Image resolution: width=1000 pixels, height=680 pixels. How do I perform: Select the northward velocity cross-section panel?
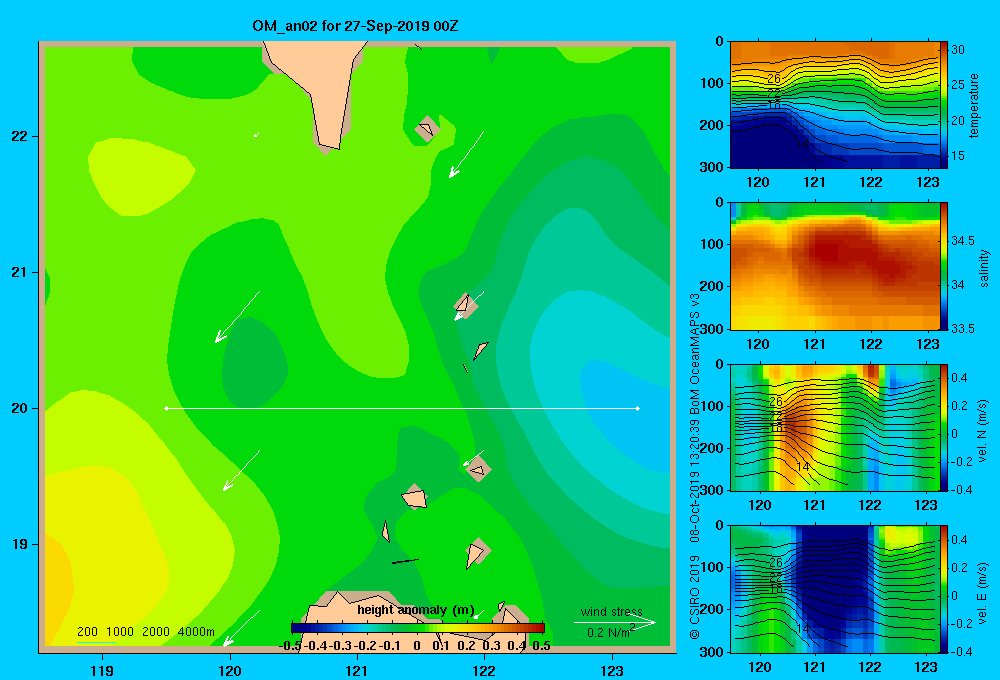(834, 427)
